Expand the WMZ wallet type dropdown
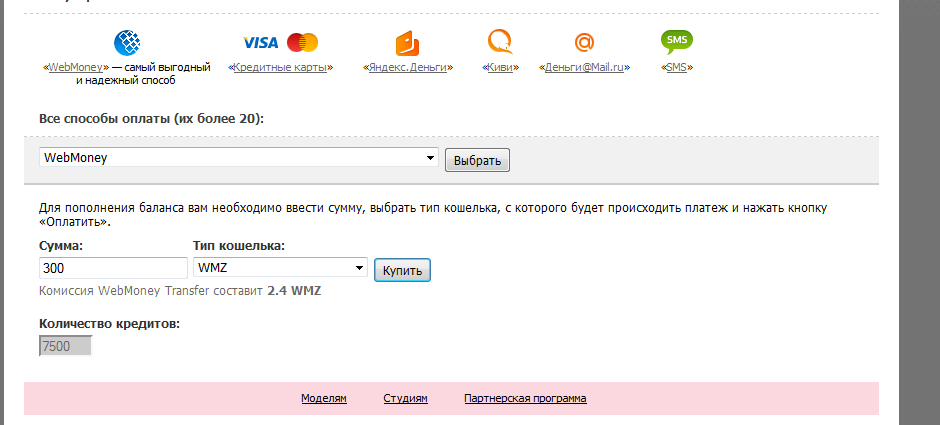This screenshot has height=425, width=940. click(x=280, y=268)
